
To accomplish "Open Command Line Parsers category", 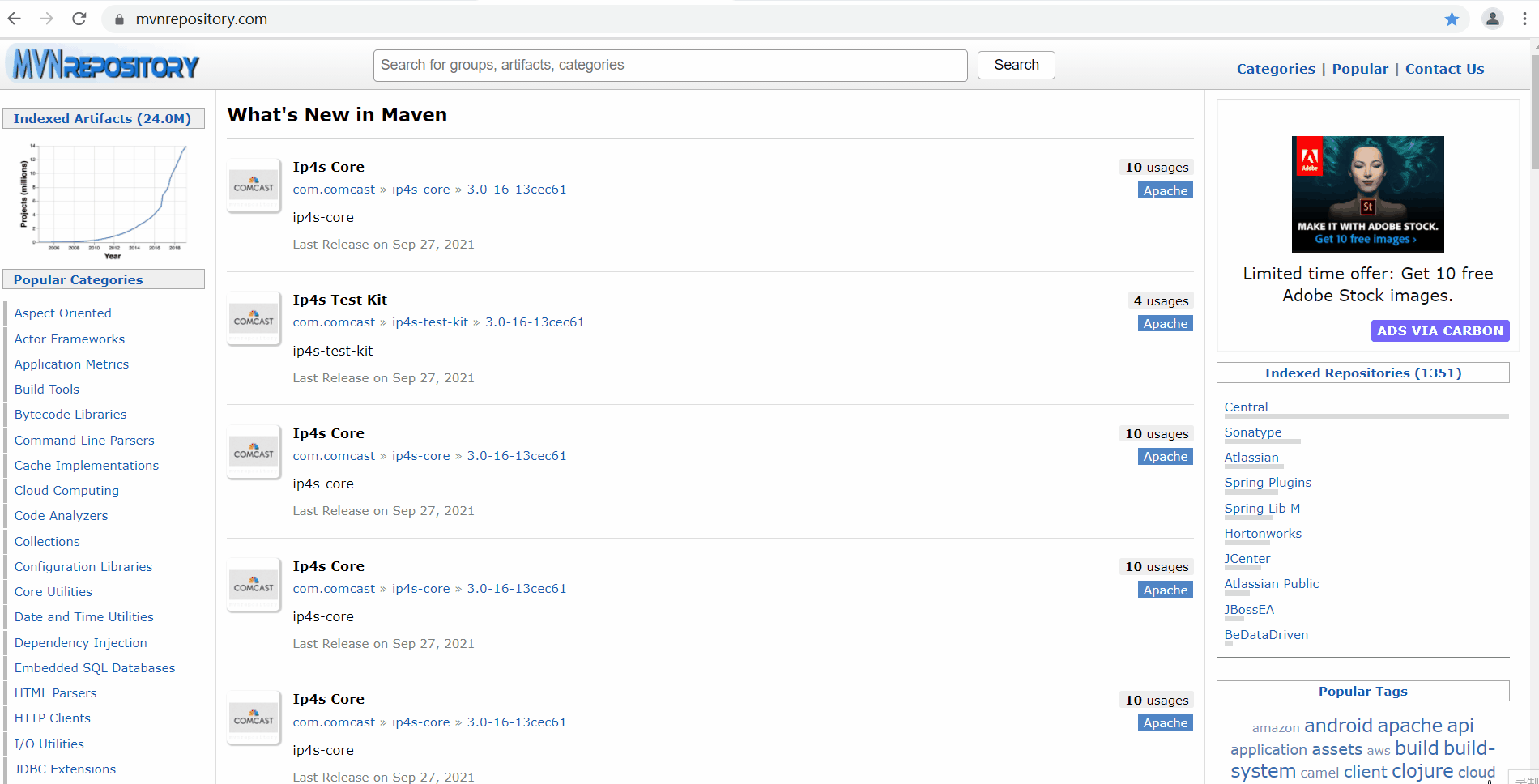I will [x=84, y=440].
